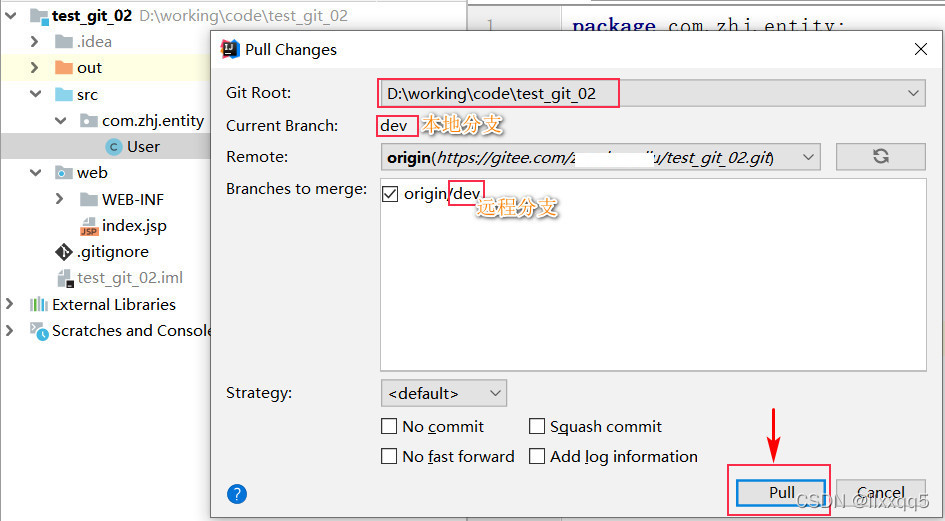945x521 pixels.
Task: Enable the No fast forward checkbox
Action: 389,456
